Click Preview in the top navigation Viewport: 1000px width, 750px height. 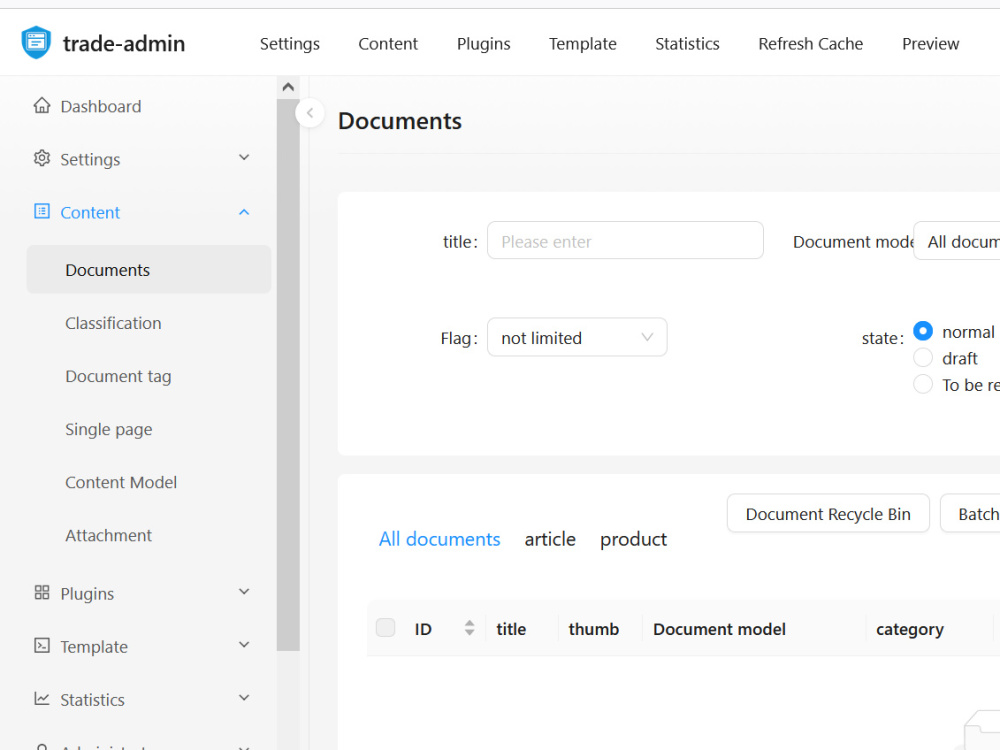930,43
